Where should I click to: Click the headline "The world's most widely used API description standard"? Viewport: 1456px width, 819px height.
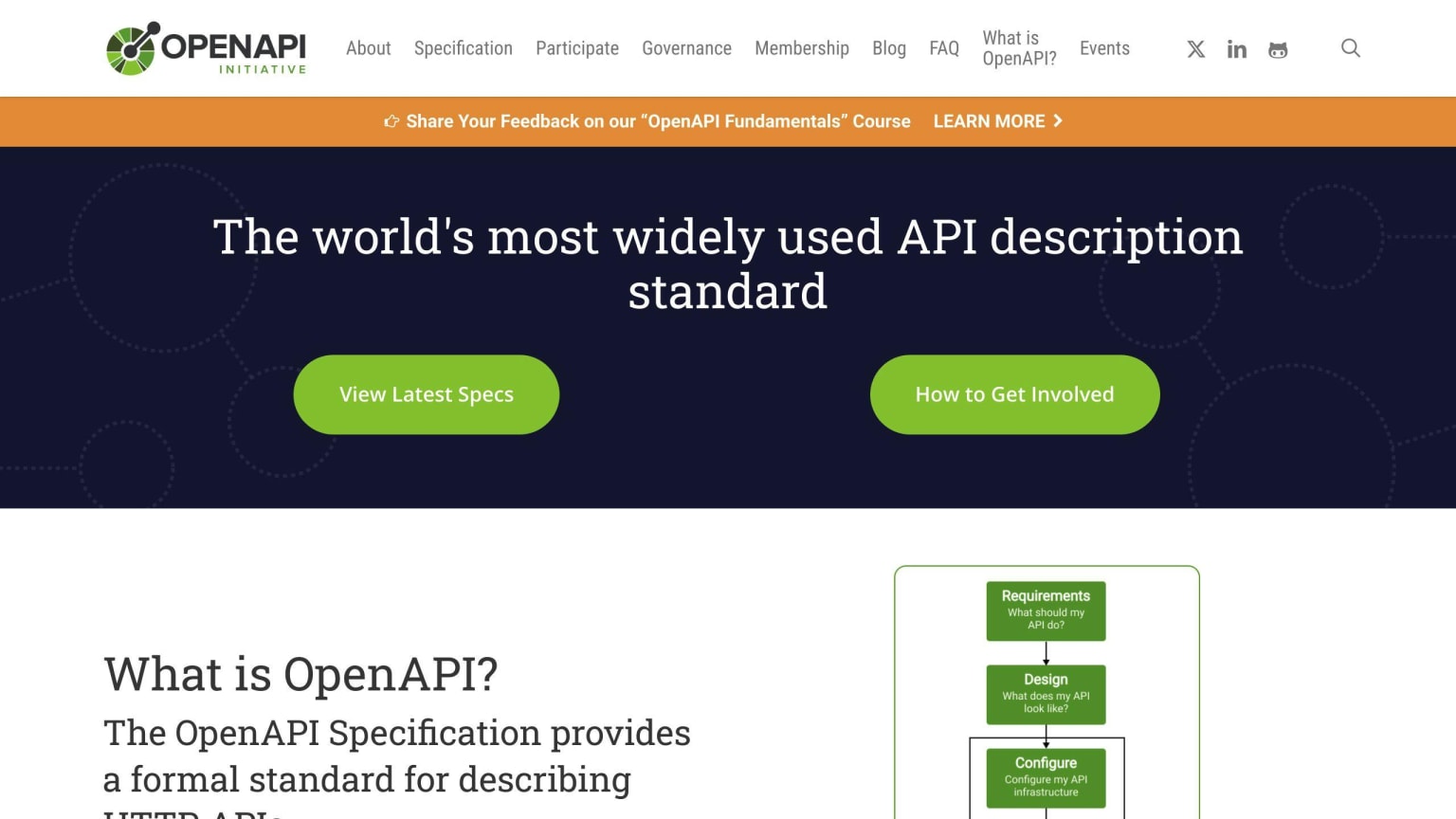[728, 264]
